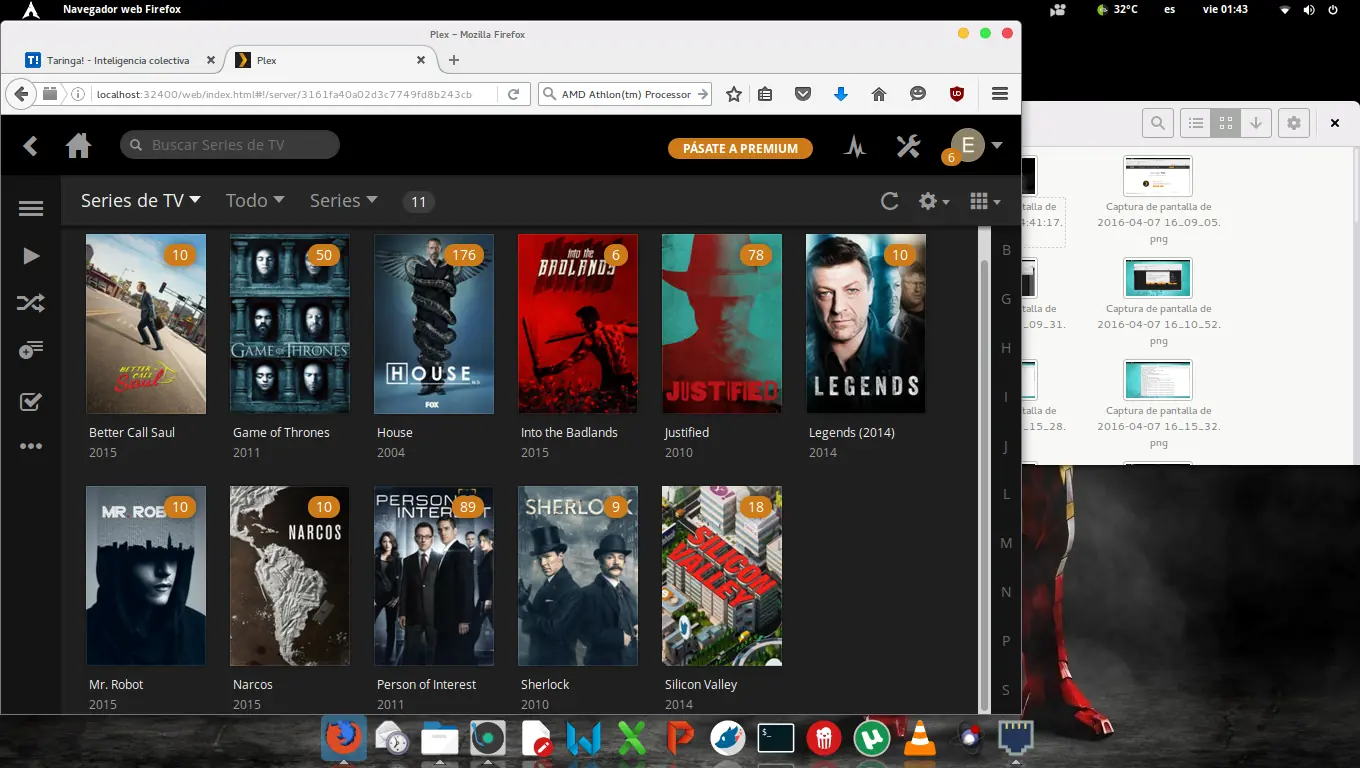This screenshot has height=768, width=1360.
Task: Open the Game of Thrones title link
Action: pos(281,433)
